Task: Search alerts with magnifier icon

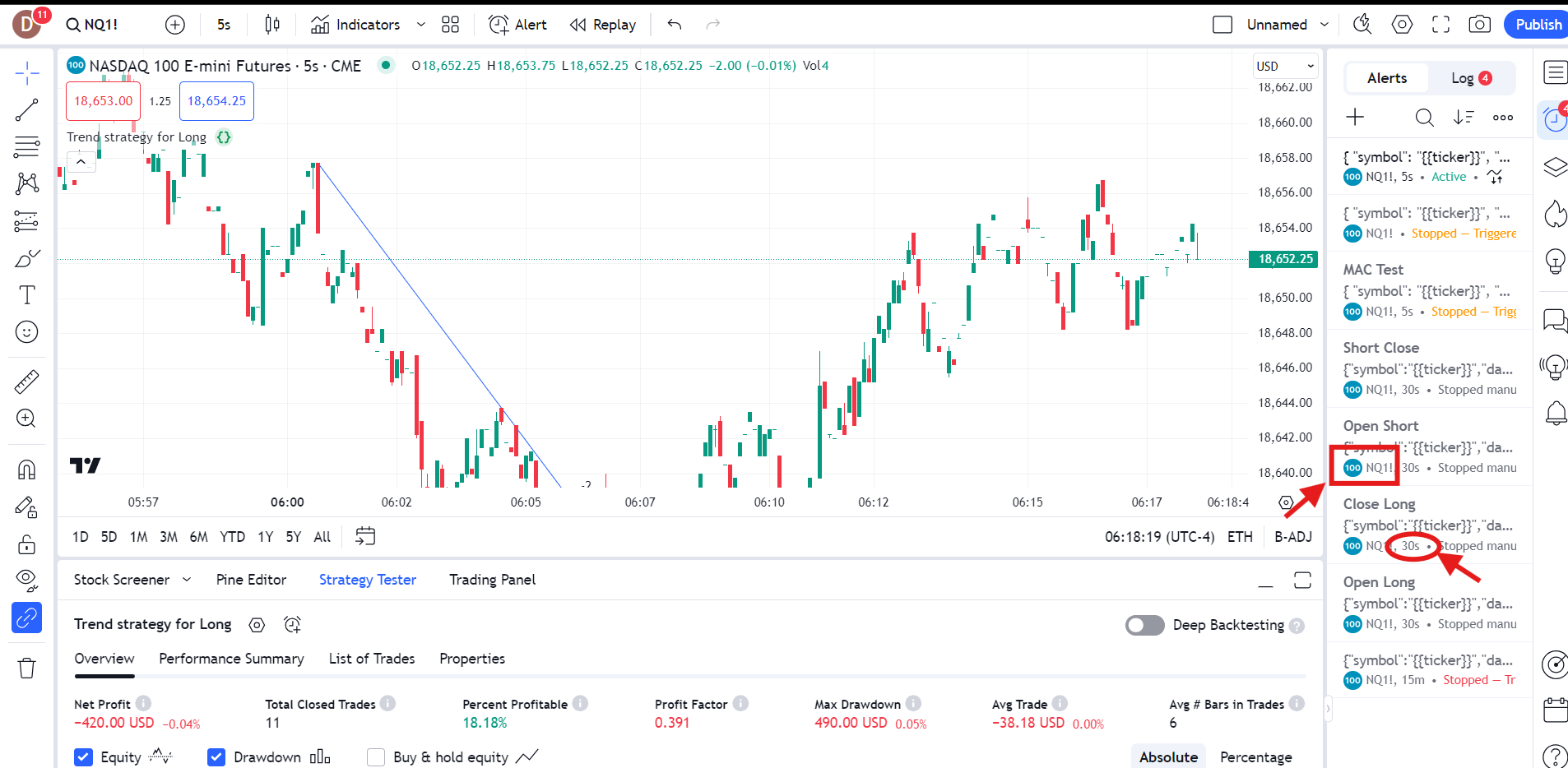Action: tap(1424, 118)
